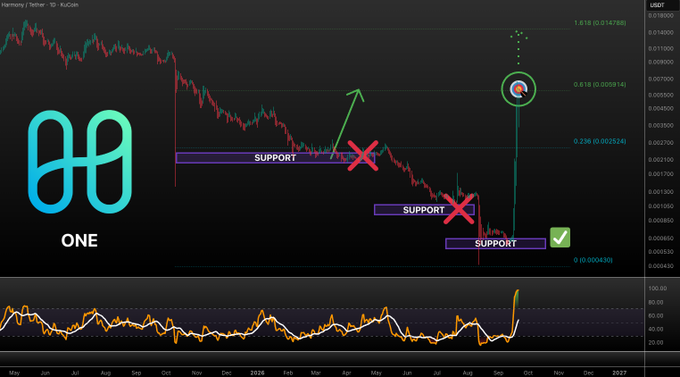Click 0.007000 on the price axis
680x377 pixels.
[x=661, y=79]
